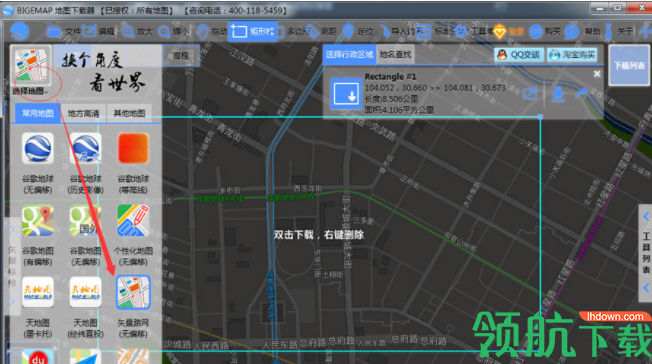Click the 高程 elevation tab
The width and height of the screenshot is (652, 364).
(x=181, y=56)
